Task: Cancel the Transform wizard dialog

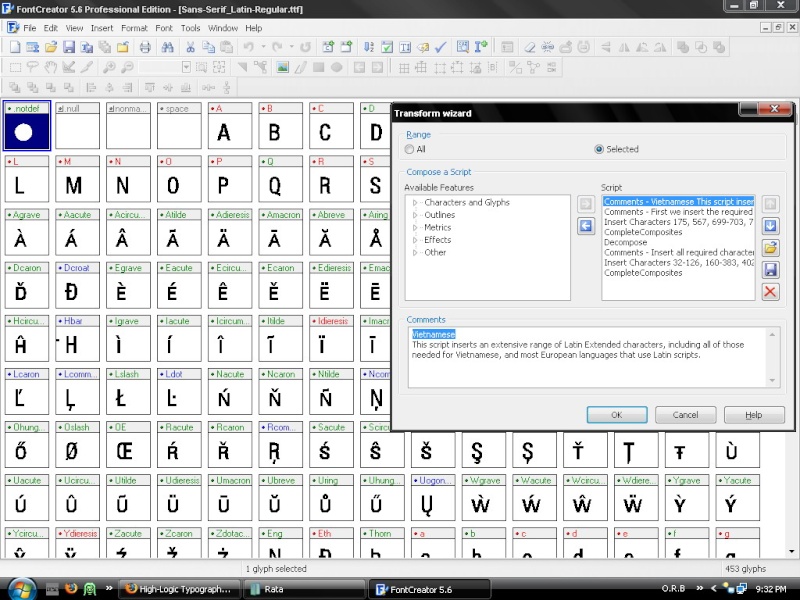Action: (685, 415)
